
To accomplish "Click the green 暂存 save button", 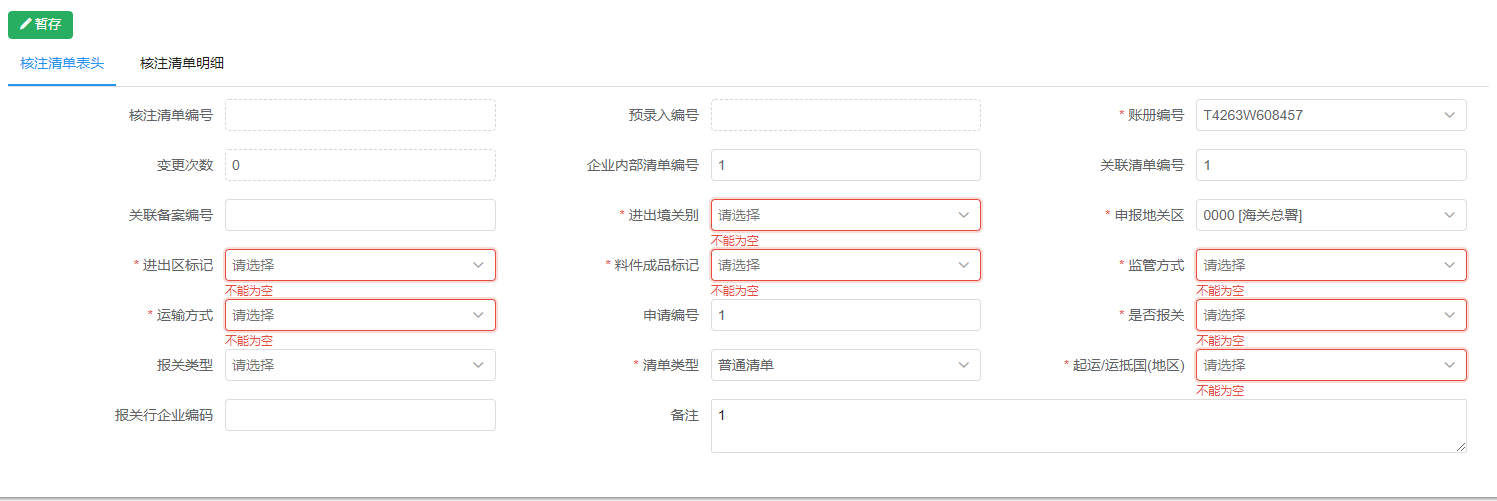I will [40, 25].
